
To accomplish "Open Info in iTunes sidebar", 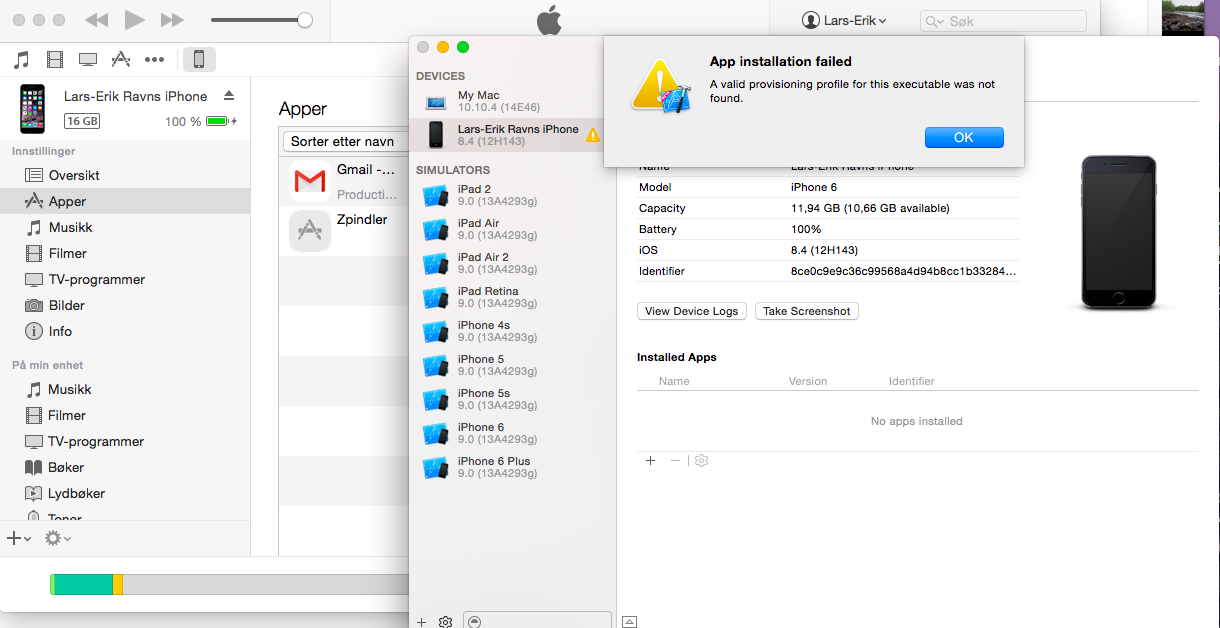I will [125, 331].
